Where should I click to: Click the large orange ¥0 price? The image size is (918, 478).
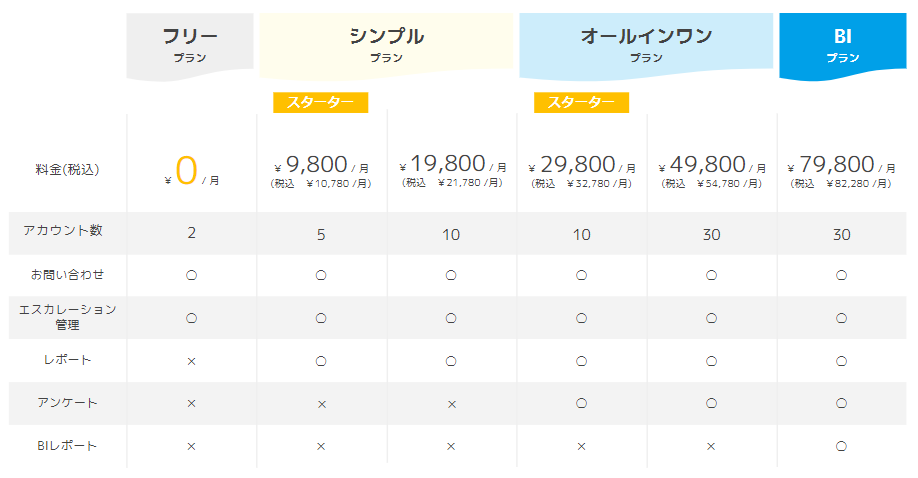point(187,170)
